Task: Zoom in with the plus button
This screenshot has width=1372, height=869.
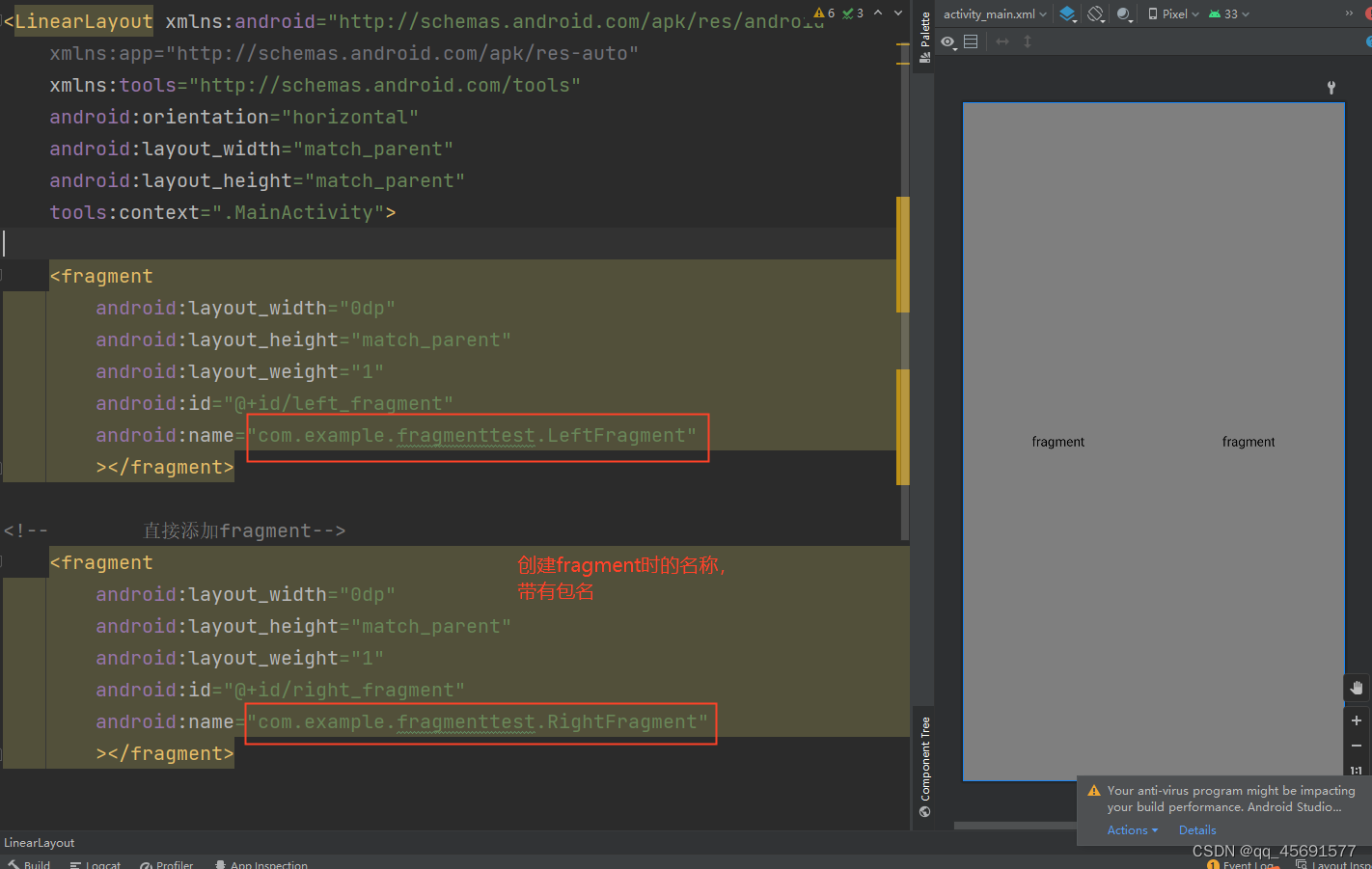Action: (1357, 720)
